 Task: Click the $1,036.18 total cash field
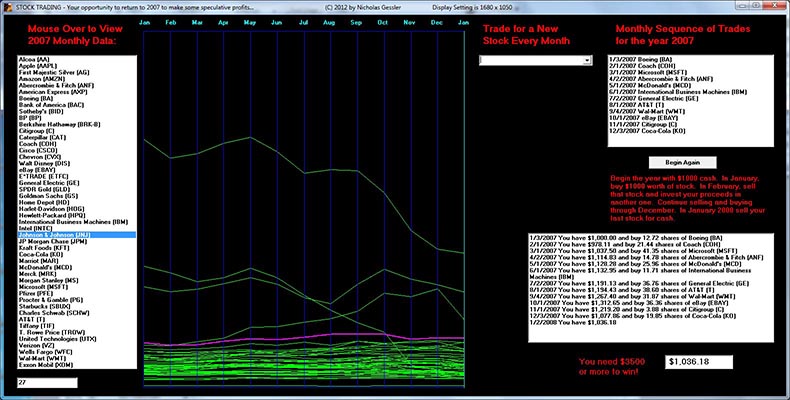(699, 362)
